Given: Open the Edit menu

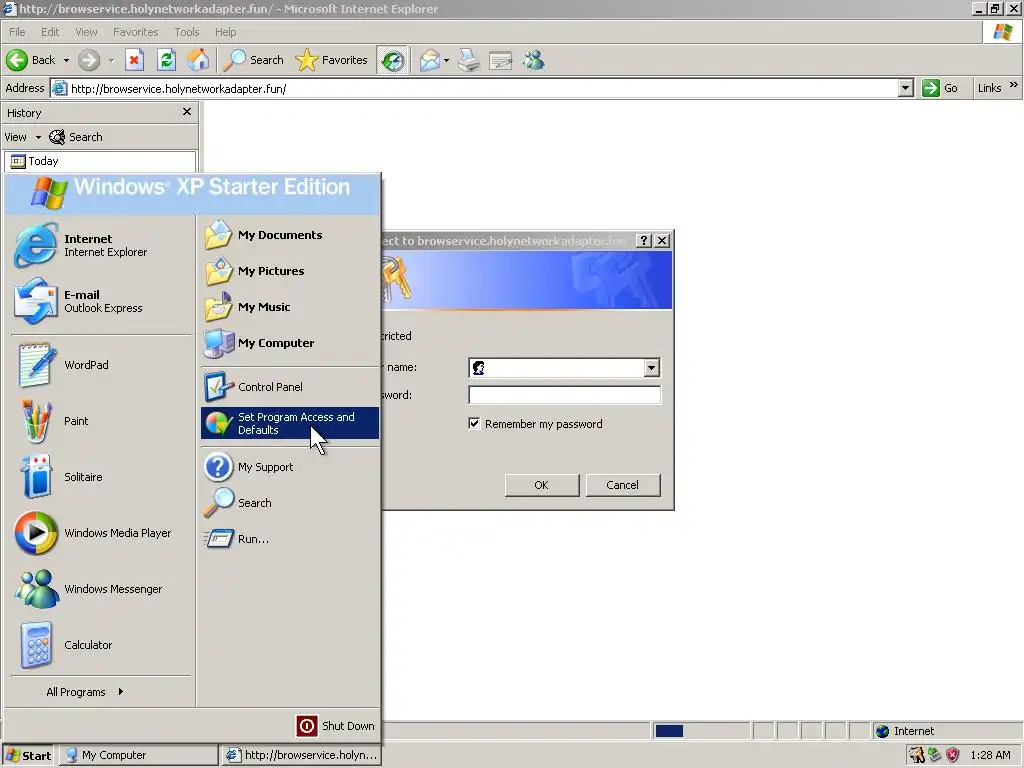Looking at the screenshot, I should tap(50, 32).
